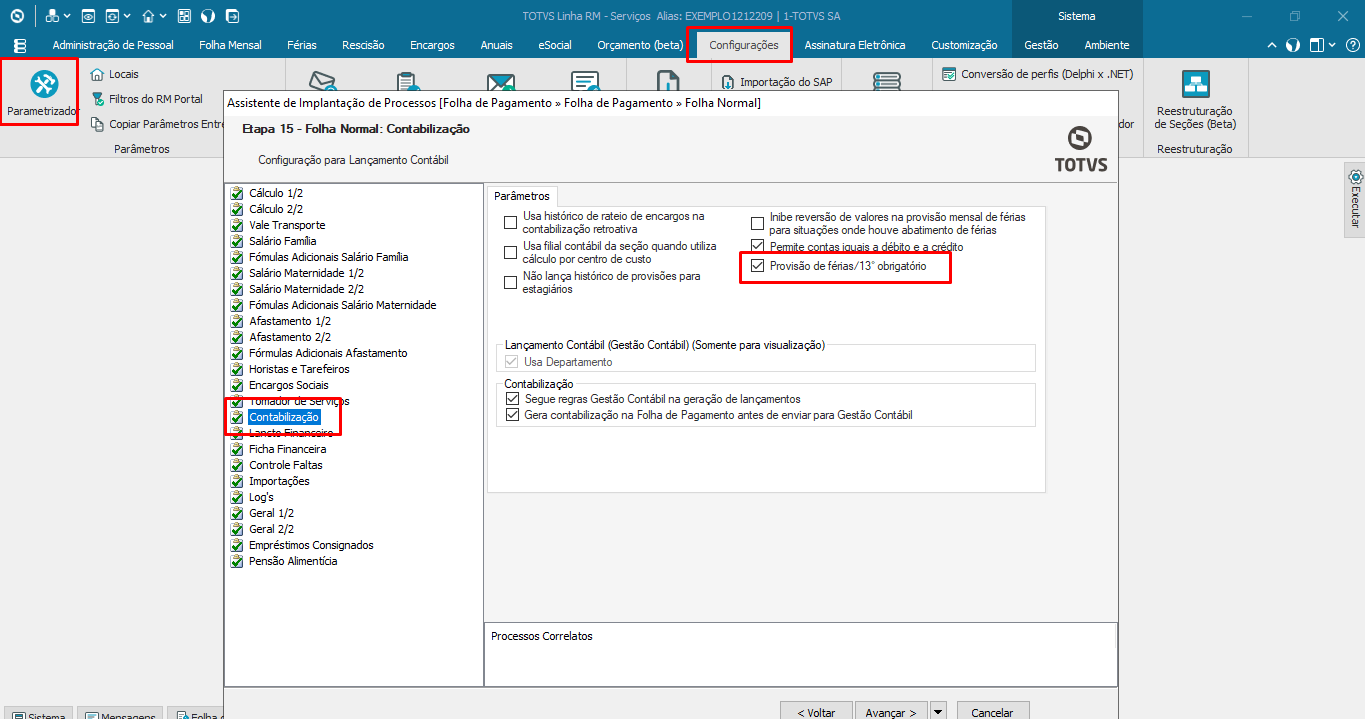Switch to Férias ribbon tab

click(302, 45)
